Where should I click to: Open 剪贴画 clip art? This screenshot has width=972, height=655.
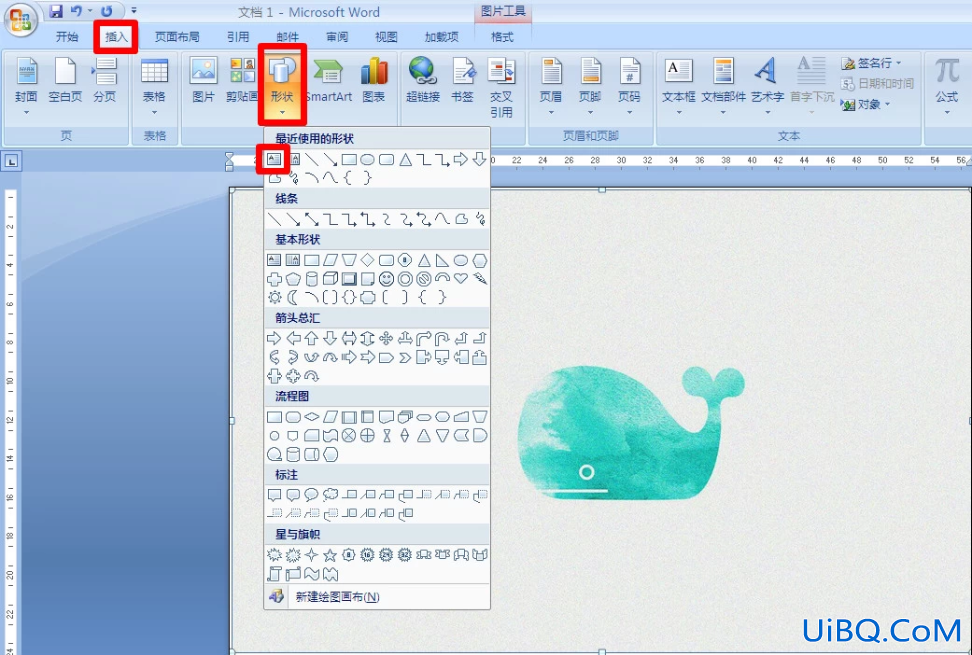pyautogui.click(x=242, y=81)
